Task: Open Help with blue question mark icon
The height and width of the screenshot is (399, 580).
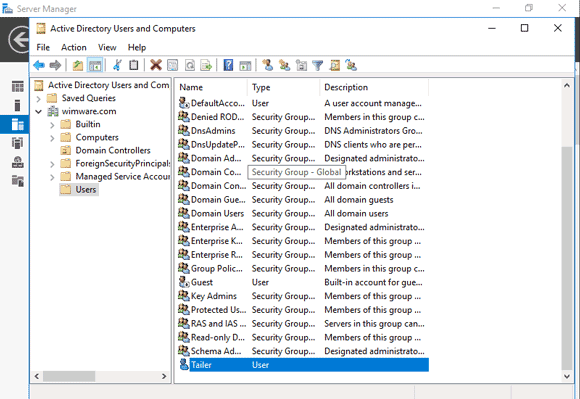Action: coord(228,65)
